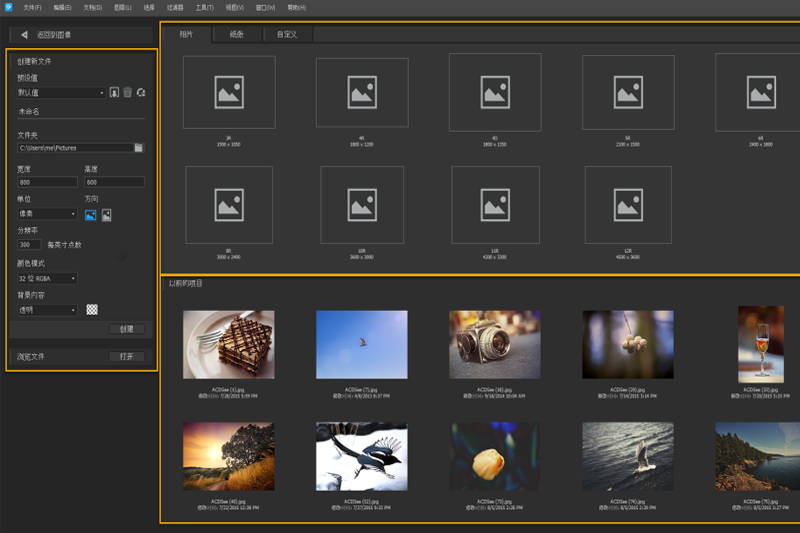
Task: Click the back arrow for 返回到图集
Action: point(24,35)
